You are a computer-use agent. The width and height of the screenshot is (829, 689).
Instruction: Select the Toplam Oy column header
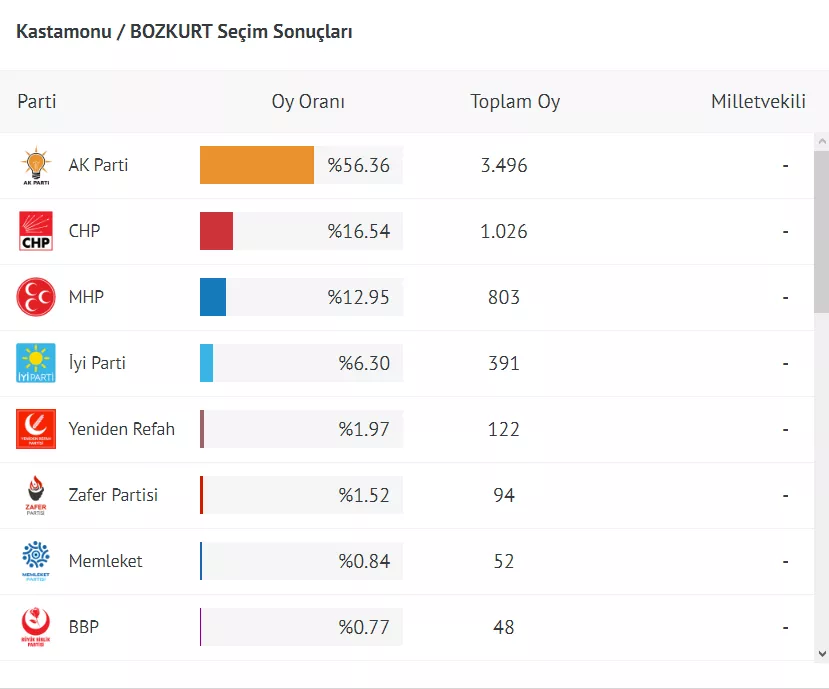515,102
